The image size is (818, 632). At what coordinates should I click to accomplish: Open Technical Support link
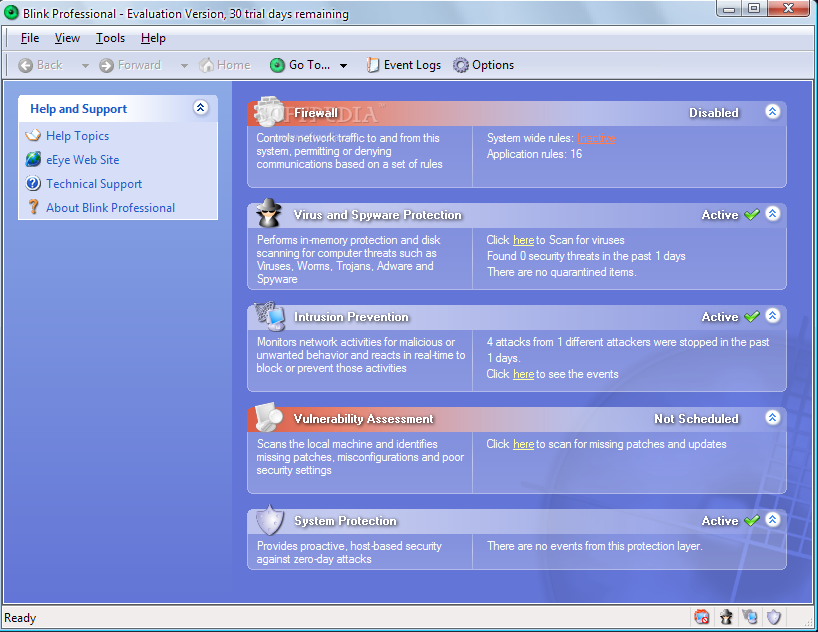[94, 184]
